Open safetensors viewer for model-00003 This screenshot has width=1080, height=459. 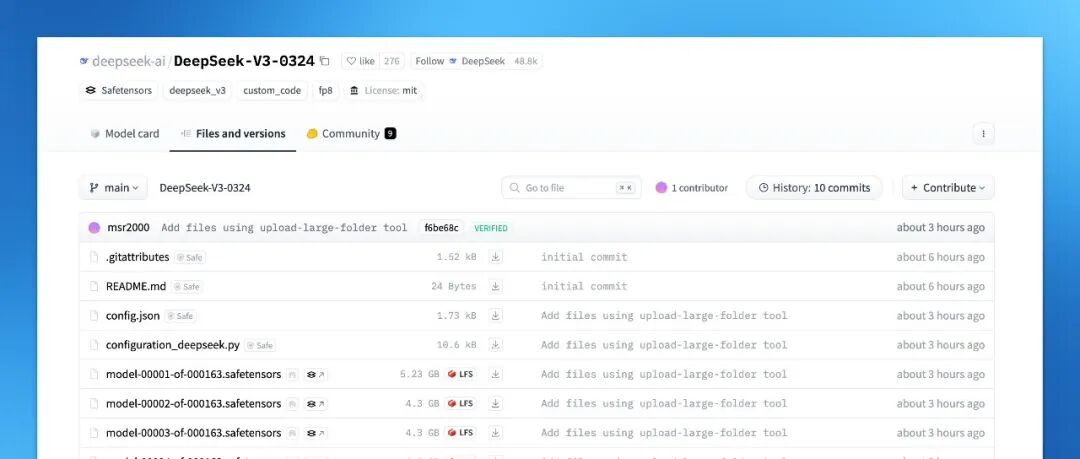(316, 434)
